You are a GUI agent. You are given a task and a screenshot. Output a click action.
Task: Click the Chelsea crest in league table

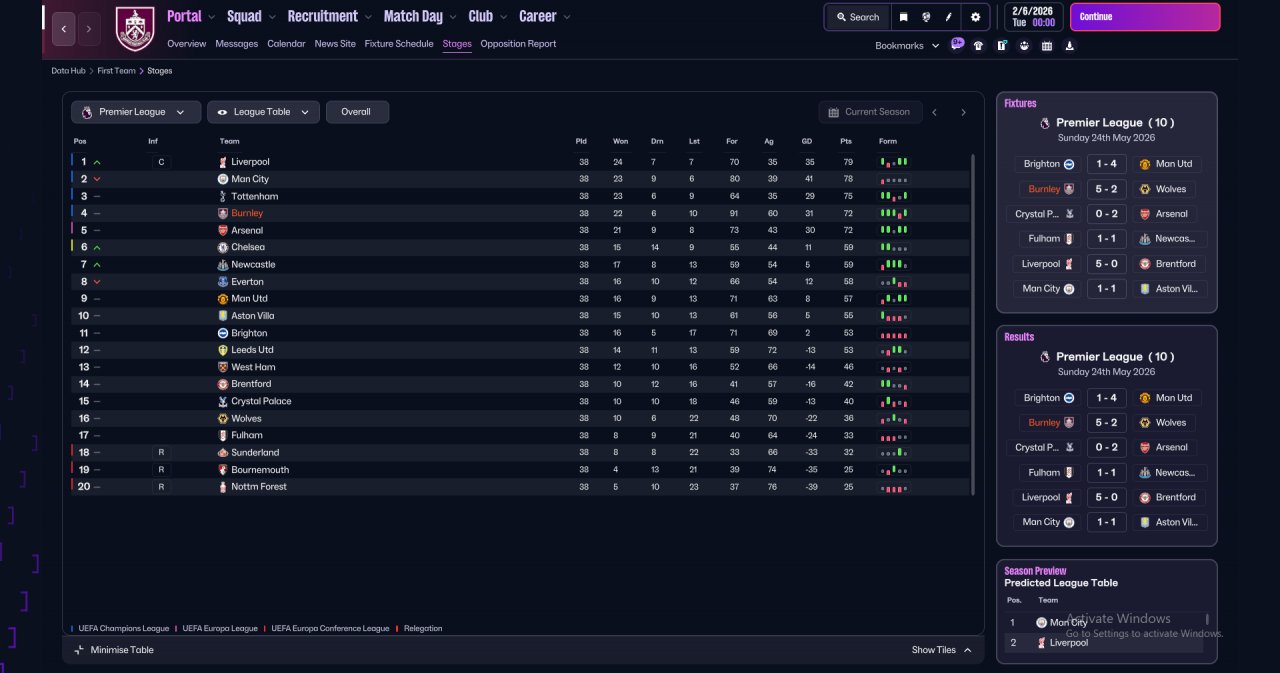pos(223,247)
